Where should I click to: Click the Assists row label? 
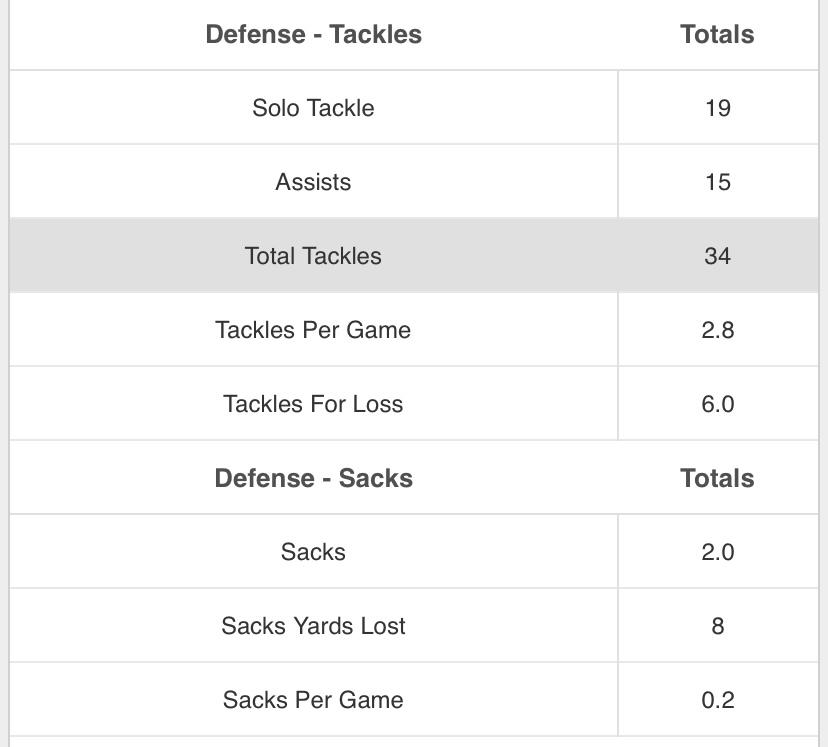313,182
